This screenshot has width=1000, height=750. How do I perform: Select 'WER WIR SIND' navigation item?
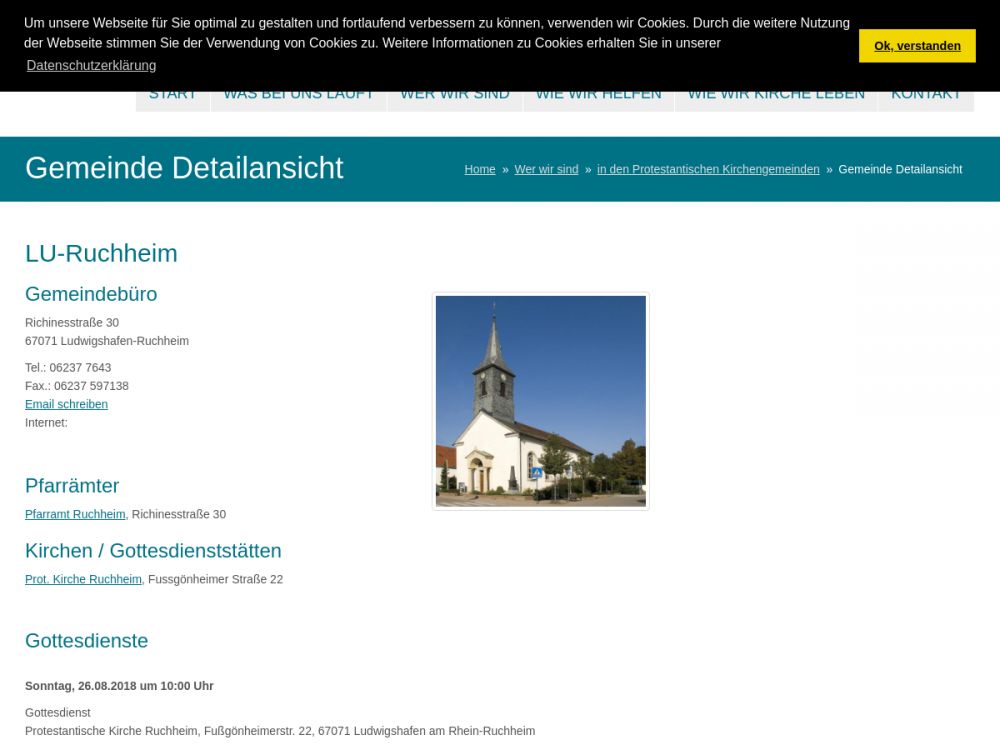[454, 99]
